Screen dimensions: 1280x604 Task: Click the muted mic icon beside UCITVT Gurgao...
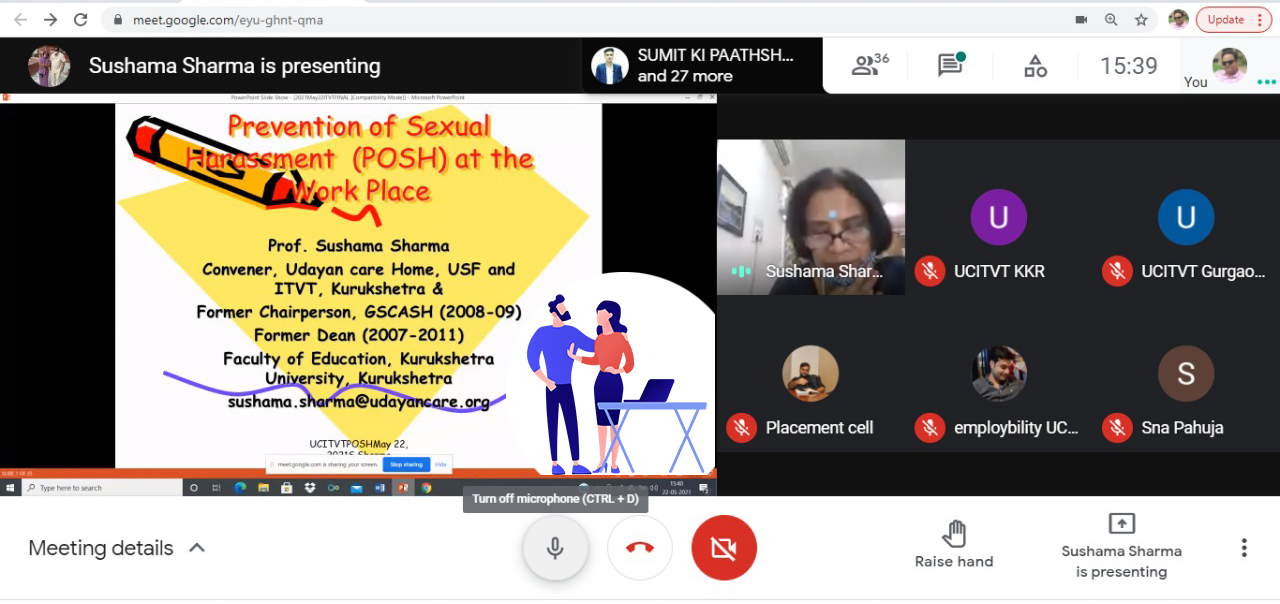click(x=1117, y=271)
